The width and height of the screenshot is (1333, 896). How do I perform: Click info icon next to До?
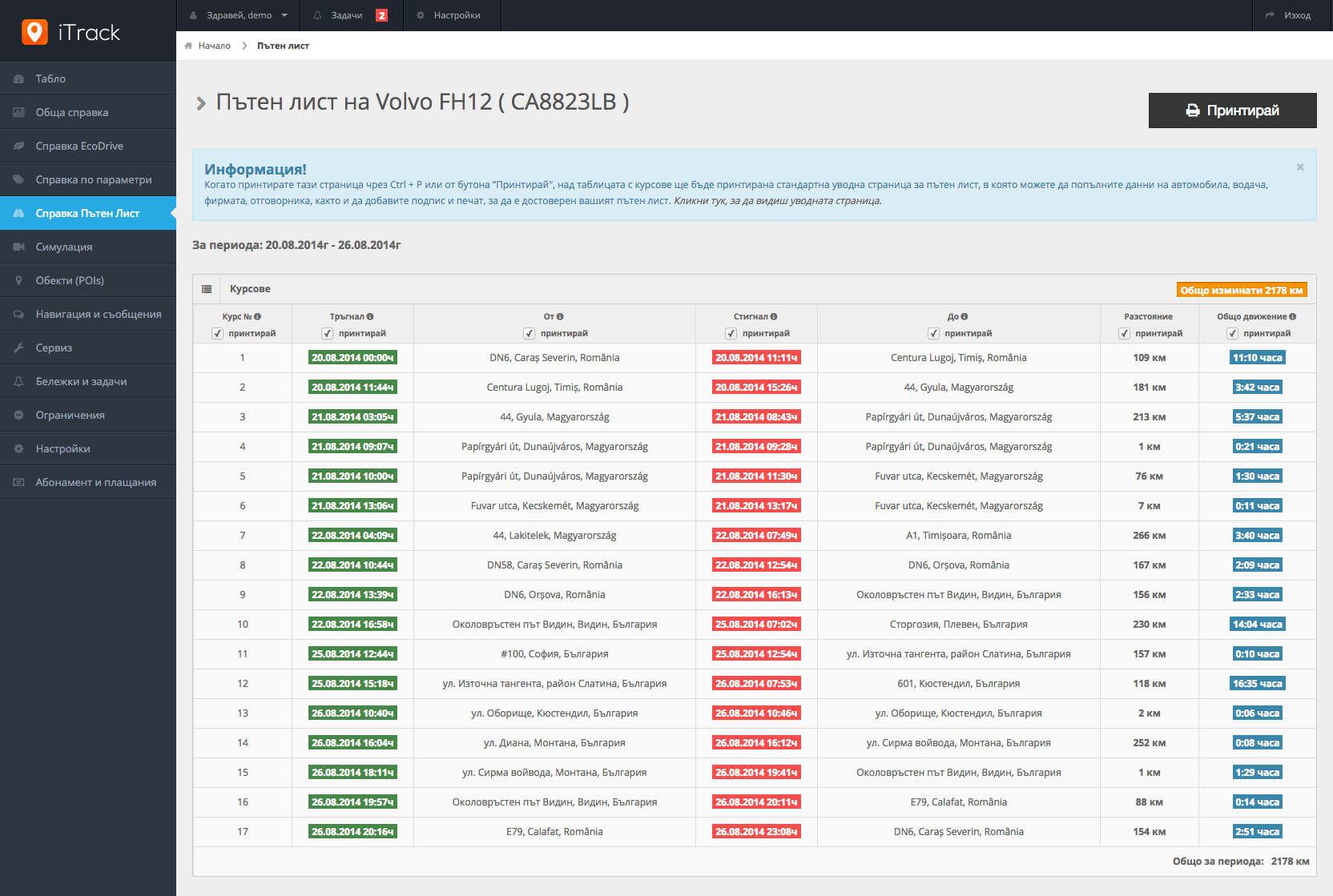(x=965, y=317)
